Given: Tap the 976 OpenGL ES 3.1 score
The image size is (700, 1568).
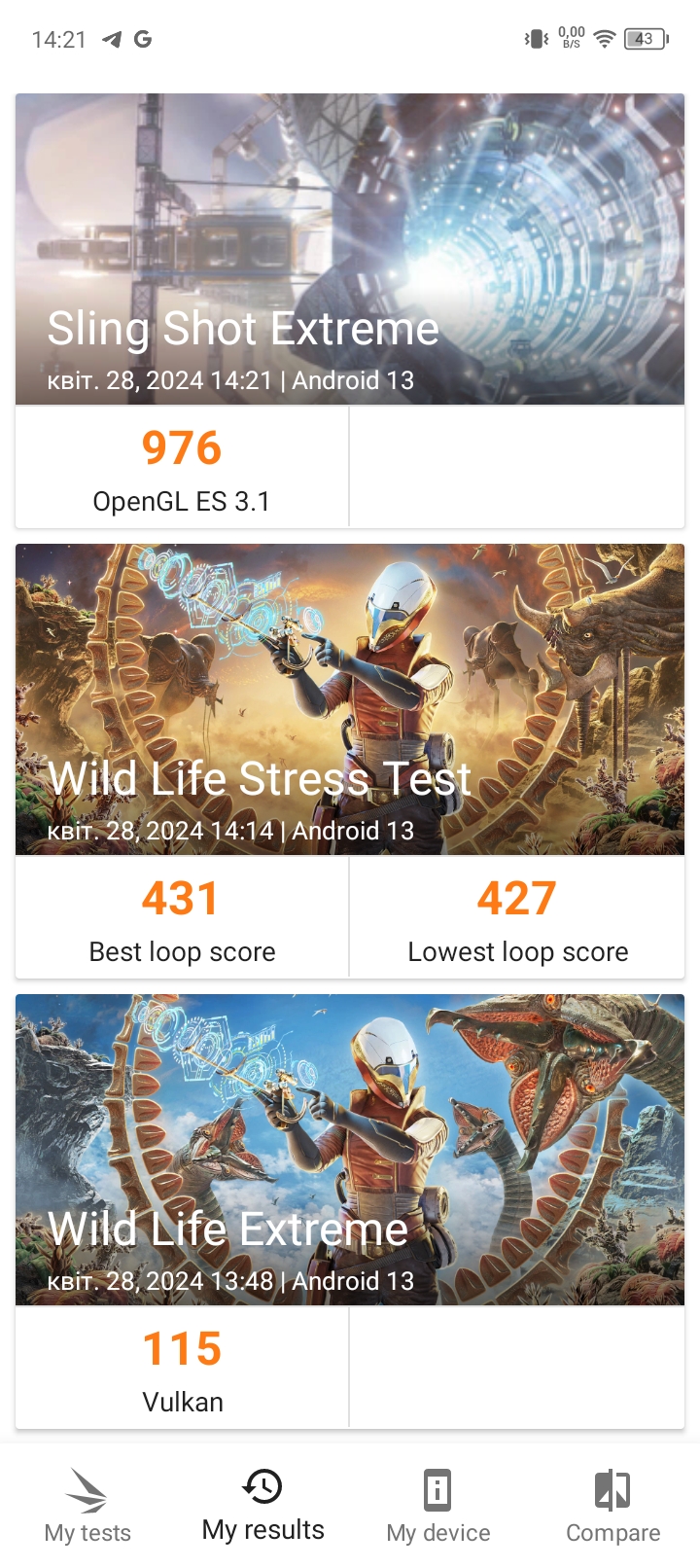Looking at the screenshot, I should (182, 468).
